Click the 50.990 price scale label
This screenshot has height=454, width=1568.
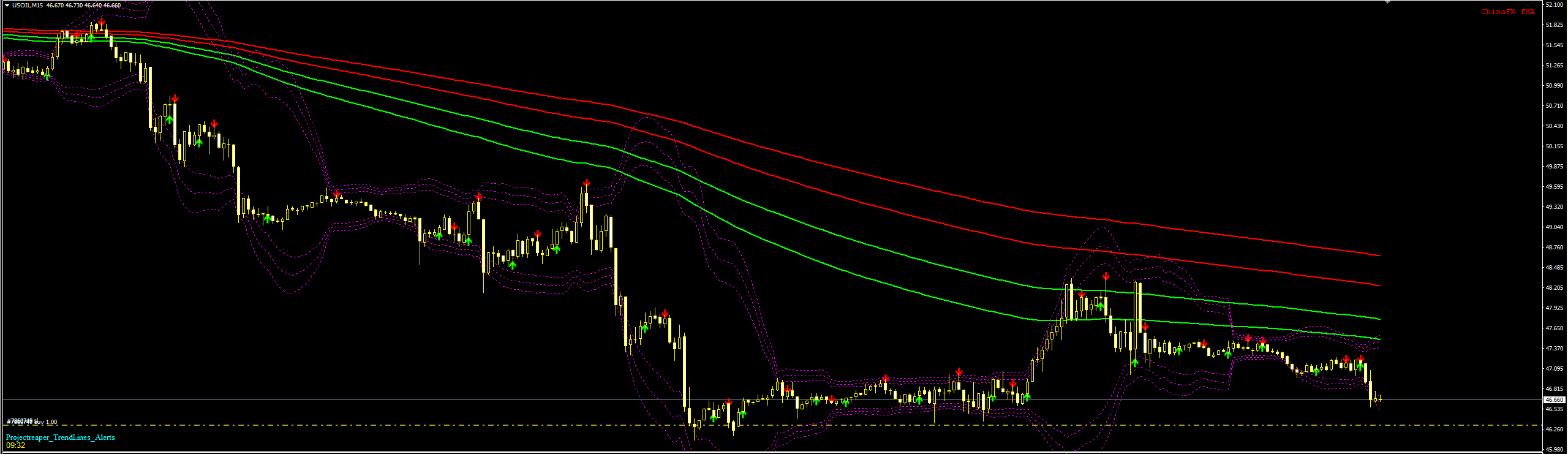[1555, 86]
